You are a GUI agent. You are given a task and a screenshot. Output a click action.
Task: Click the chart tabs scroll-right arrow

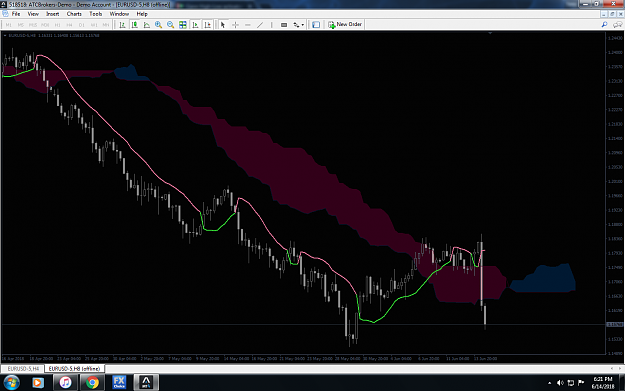coord(620,369)
